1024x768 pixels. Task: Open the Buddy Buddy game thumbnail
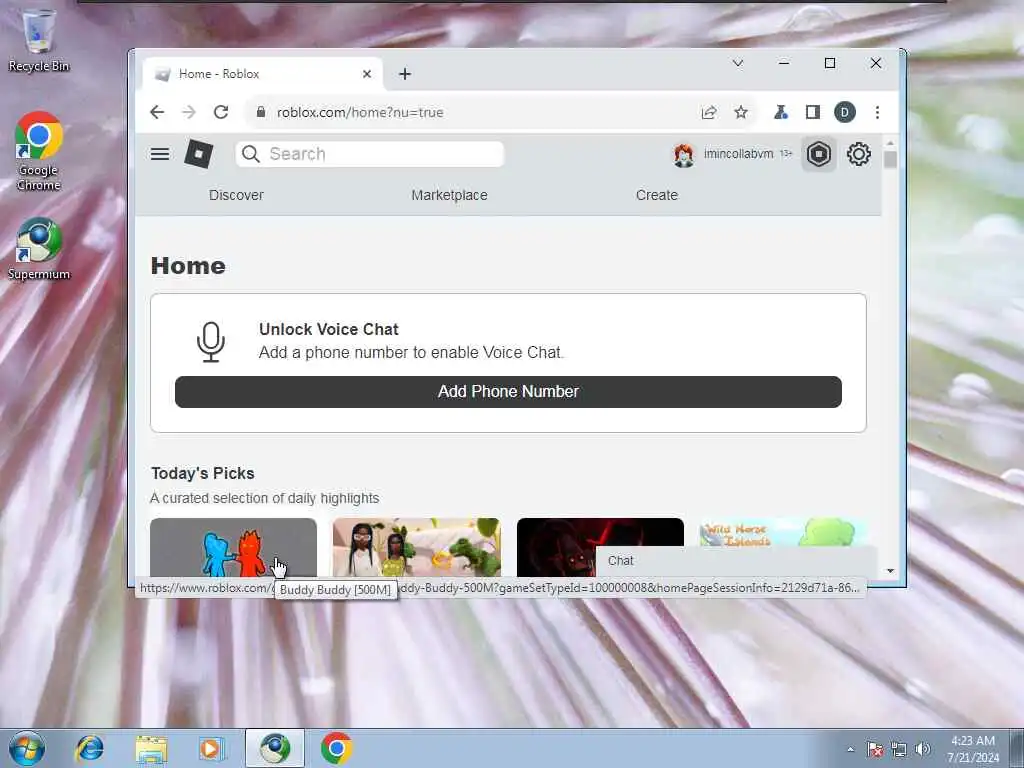(233, 547)
